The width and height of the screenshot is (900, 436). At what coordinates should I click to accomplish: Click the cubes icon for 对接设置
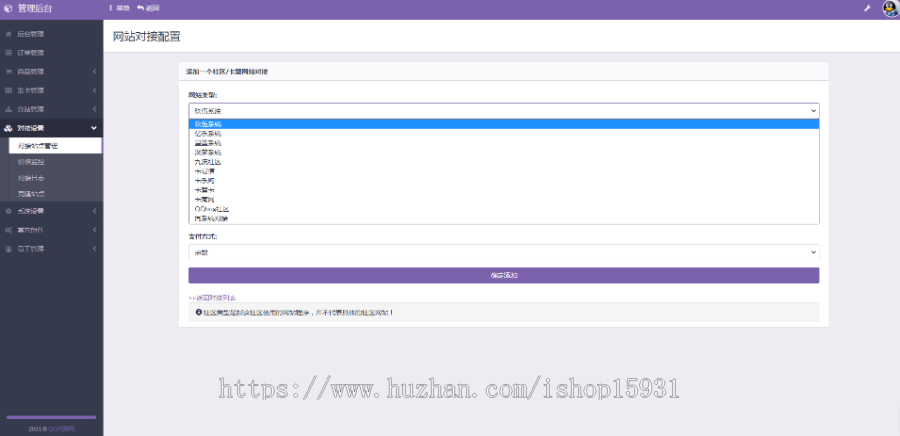tap(8, 129)
